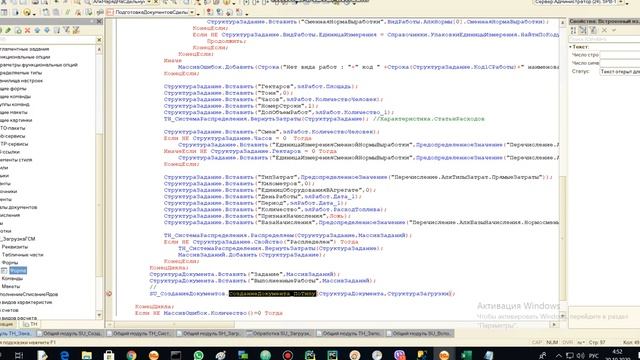The width and height of the screenshot is (640, 360).
Task: Select Общие команды in configuration tree
Action: pos(15,96)
